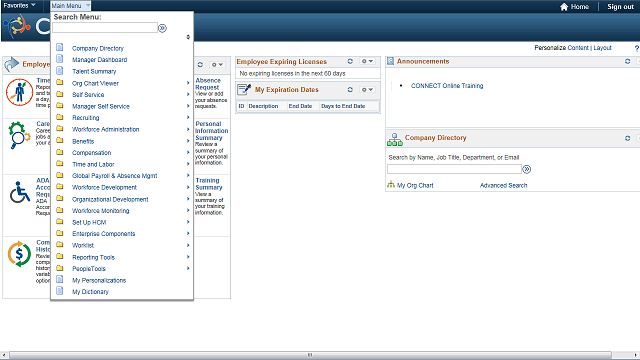Click the My Expiration Dates notepad icon
The image size is (640, 360).
(x=244, y=89)
